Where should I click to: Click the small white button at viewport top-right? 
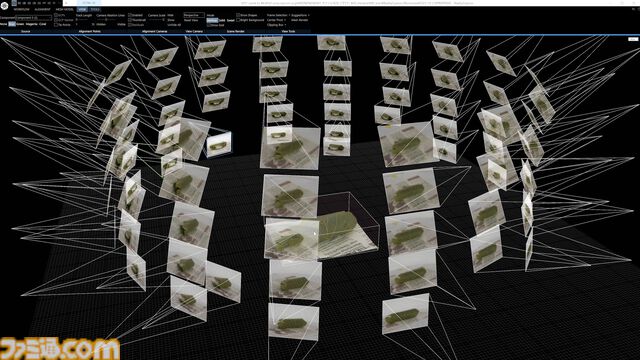(x=633, y=39)
